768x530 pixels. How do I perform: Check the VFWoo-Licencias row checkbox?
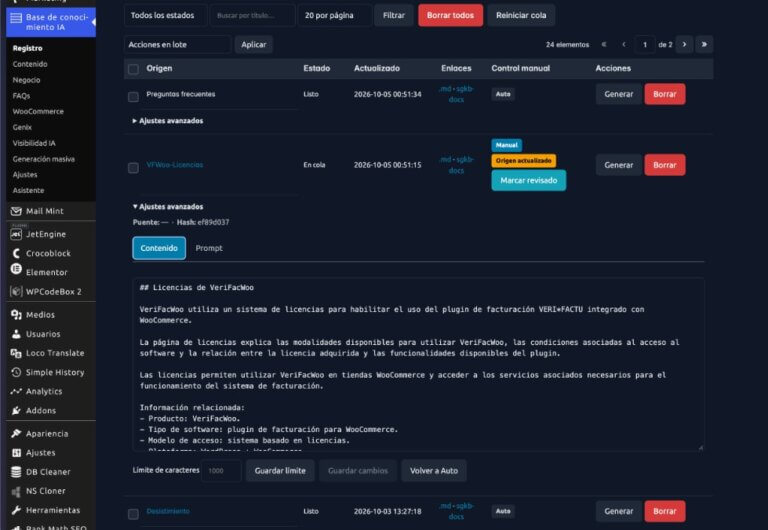133,168
